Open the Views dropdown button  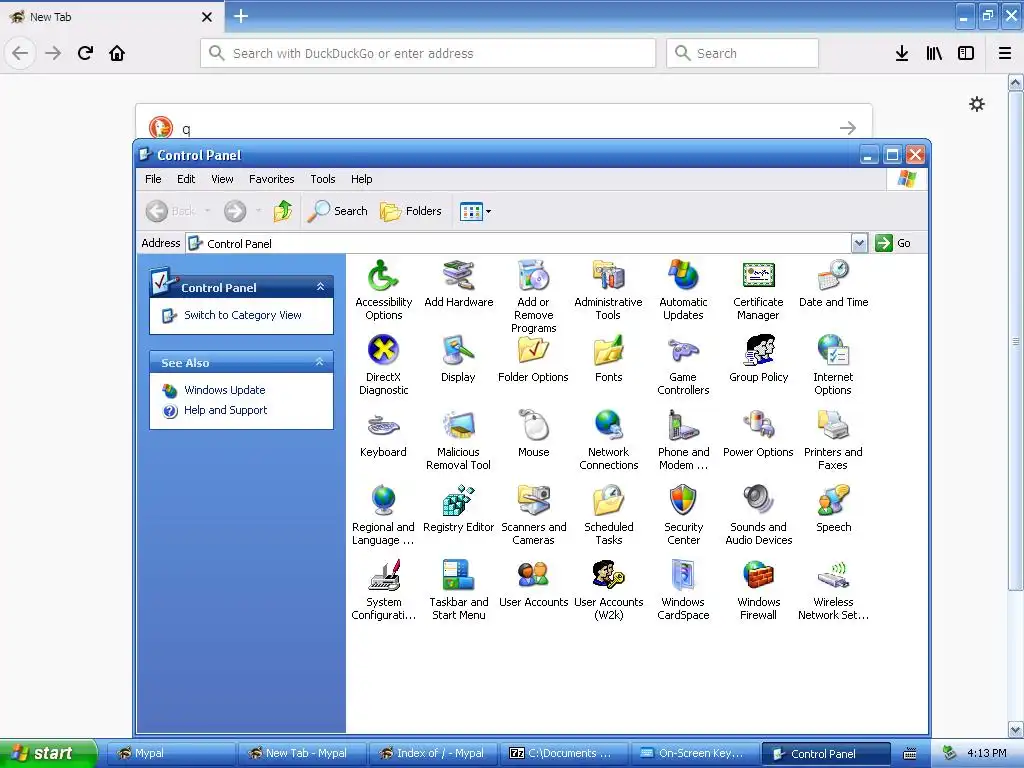click(475, 211)
